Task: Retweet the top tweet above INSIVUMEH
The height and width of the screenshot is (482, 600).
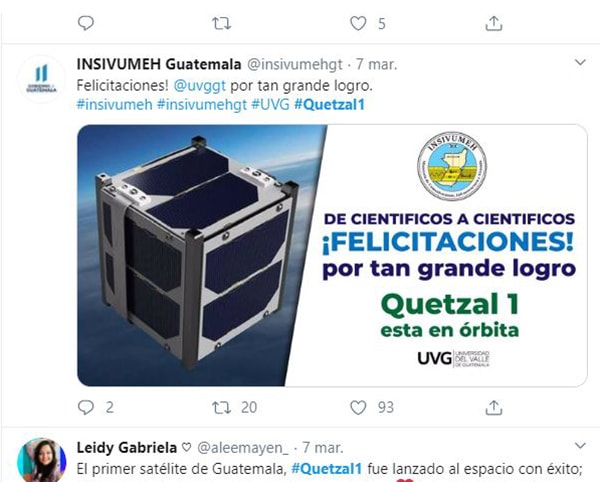Action: coord(222,24)
